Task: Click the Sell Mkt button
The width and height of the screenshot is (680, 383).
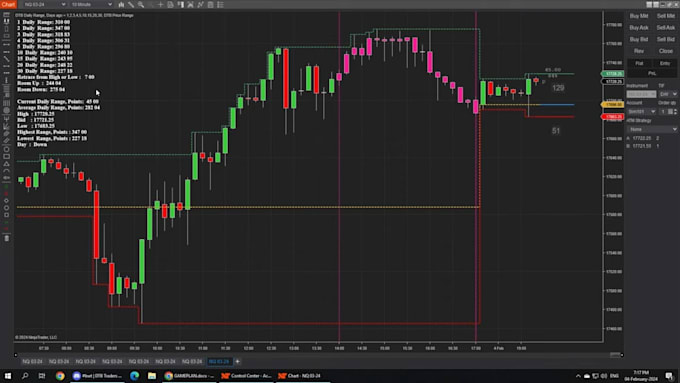Action: [x=665, y=16]
